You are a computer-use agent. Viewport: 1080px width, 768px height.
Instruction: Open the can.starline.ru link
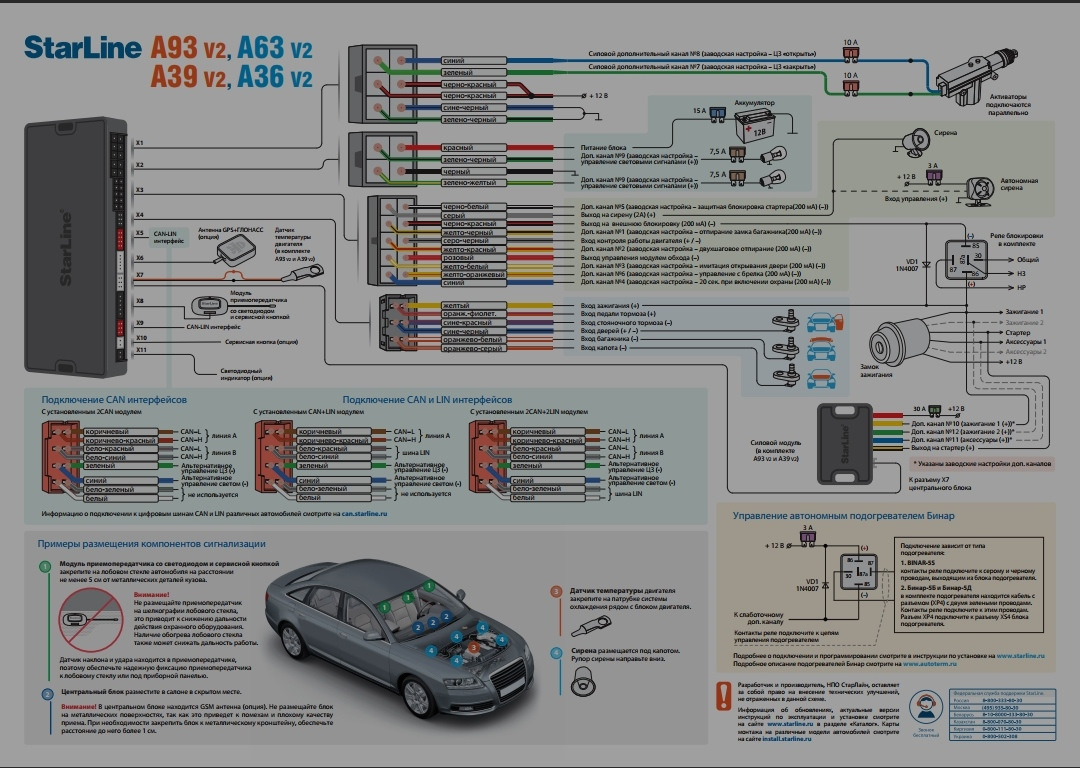coord(364,514)
